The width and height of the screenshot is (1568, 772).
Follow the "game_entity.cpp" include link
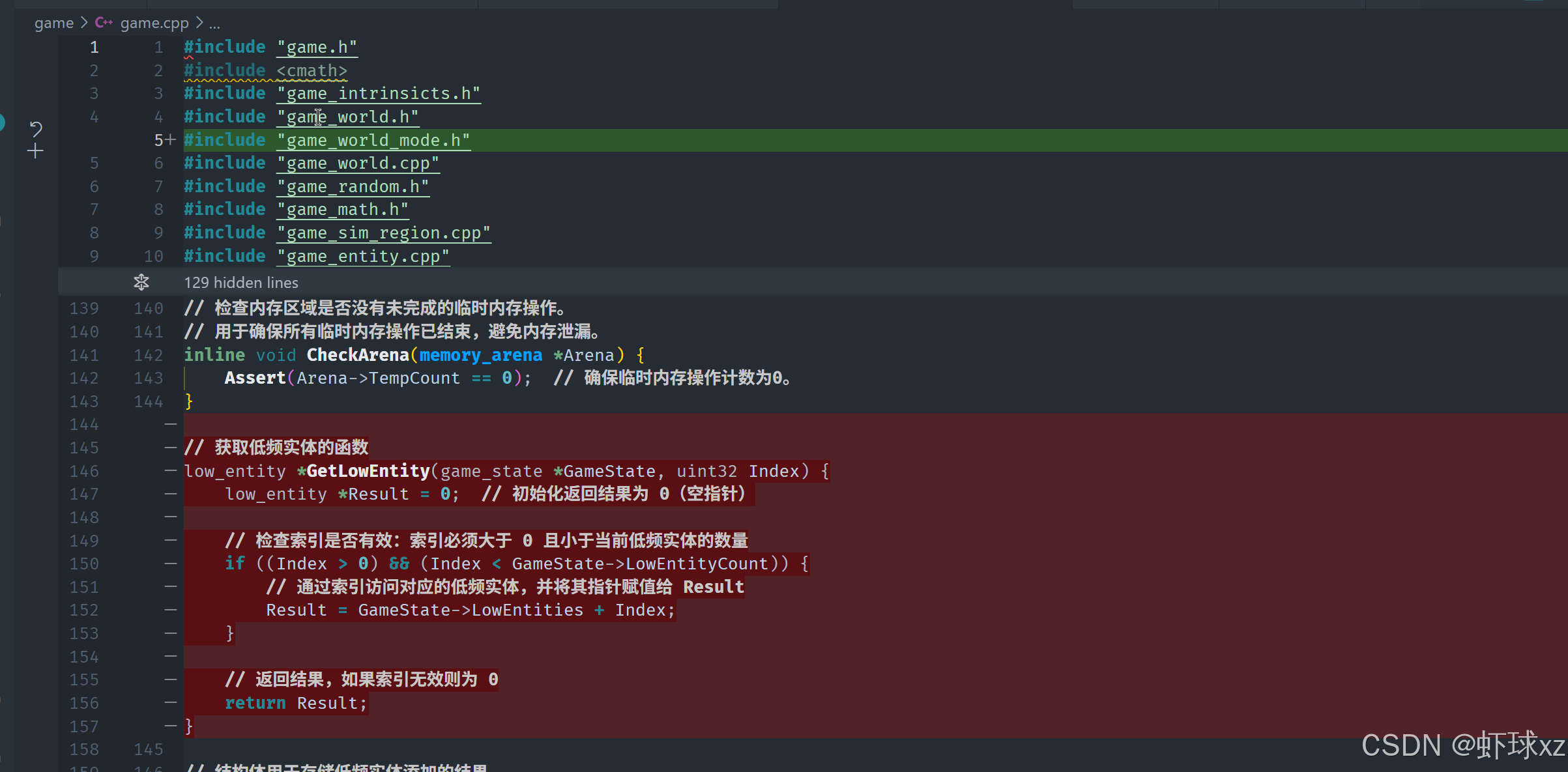[362, 256]
